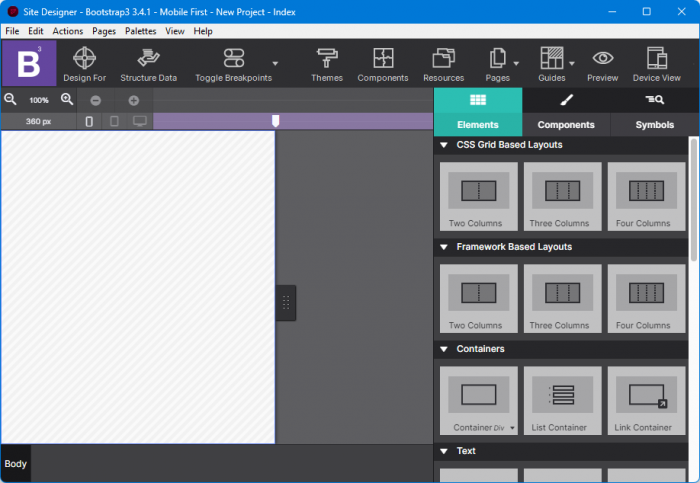Viewport: 700px width, 483px height.
Task: Toggle the desktop monitor breakpoint view
Action: pyautogui.click(x=139, y=121)
